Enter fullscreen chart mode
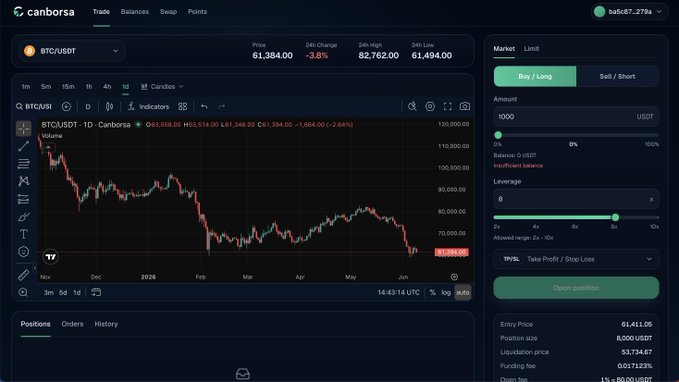This screenshot has width=679, height=382. coord(447,106)
